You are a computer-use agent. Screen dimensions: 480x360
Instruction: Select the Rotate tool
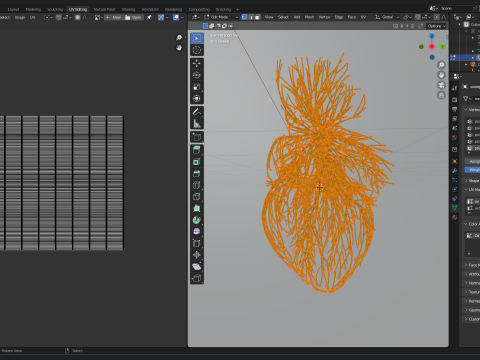click(x=197, y=75)
